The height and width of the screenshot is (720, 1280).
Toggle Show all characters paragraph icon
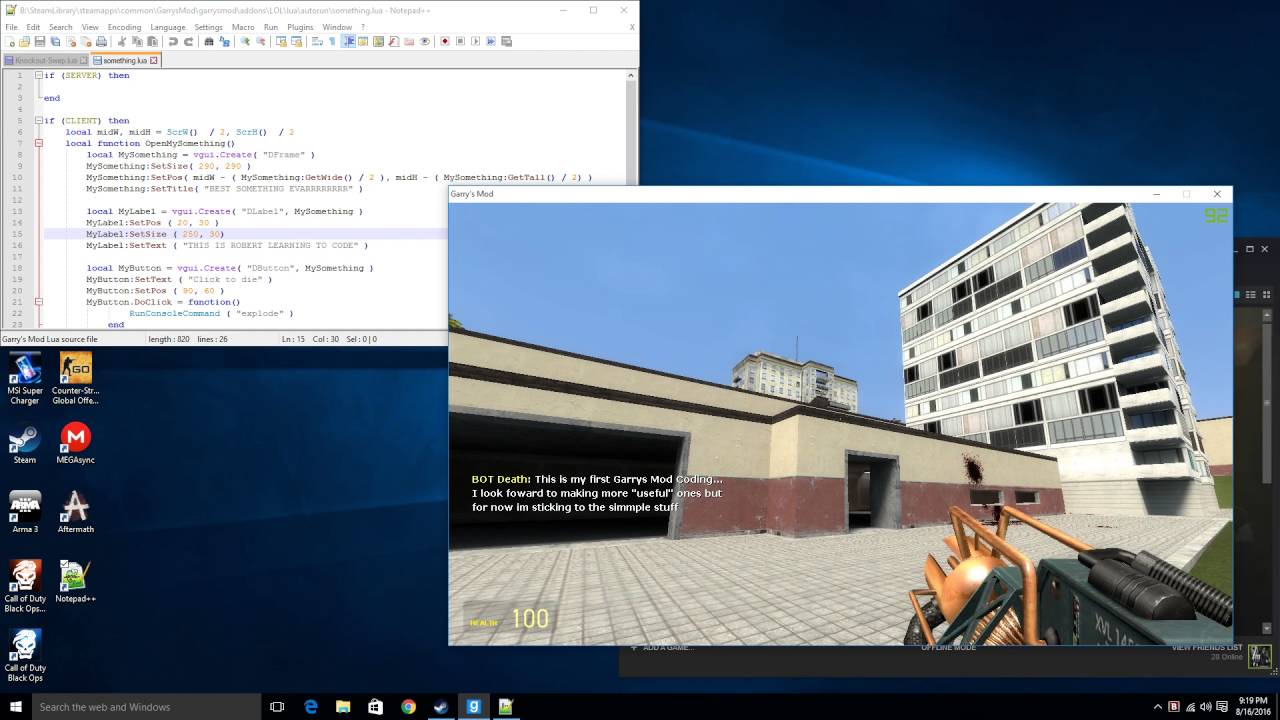[332, 41]
